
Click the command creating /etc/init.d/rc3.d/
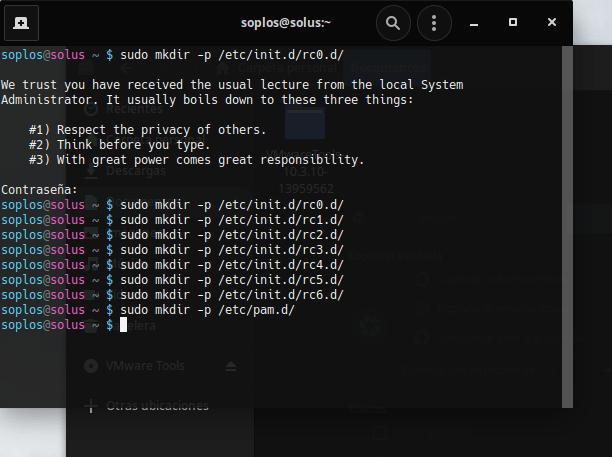pyautogui.click(x=232, y=250)
